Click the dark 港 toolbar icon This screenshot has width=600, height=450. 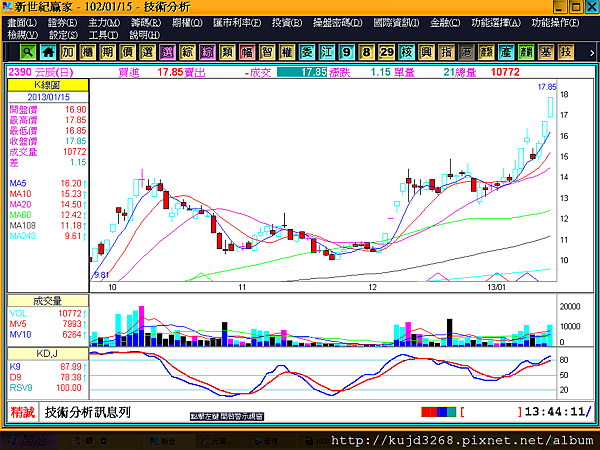tap(466, 52)
